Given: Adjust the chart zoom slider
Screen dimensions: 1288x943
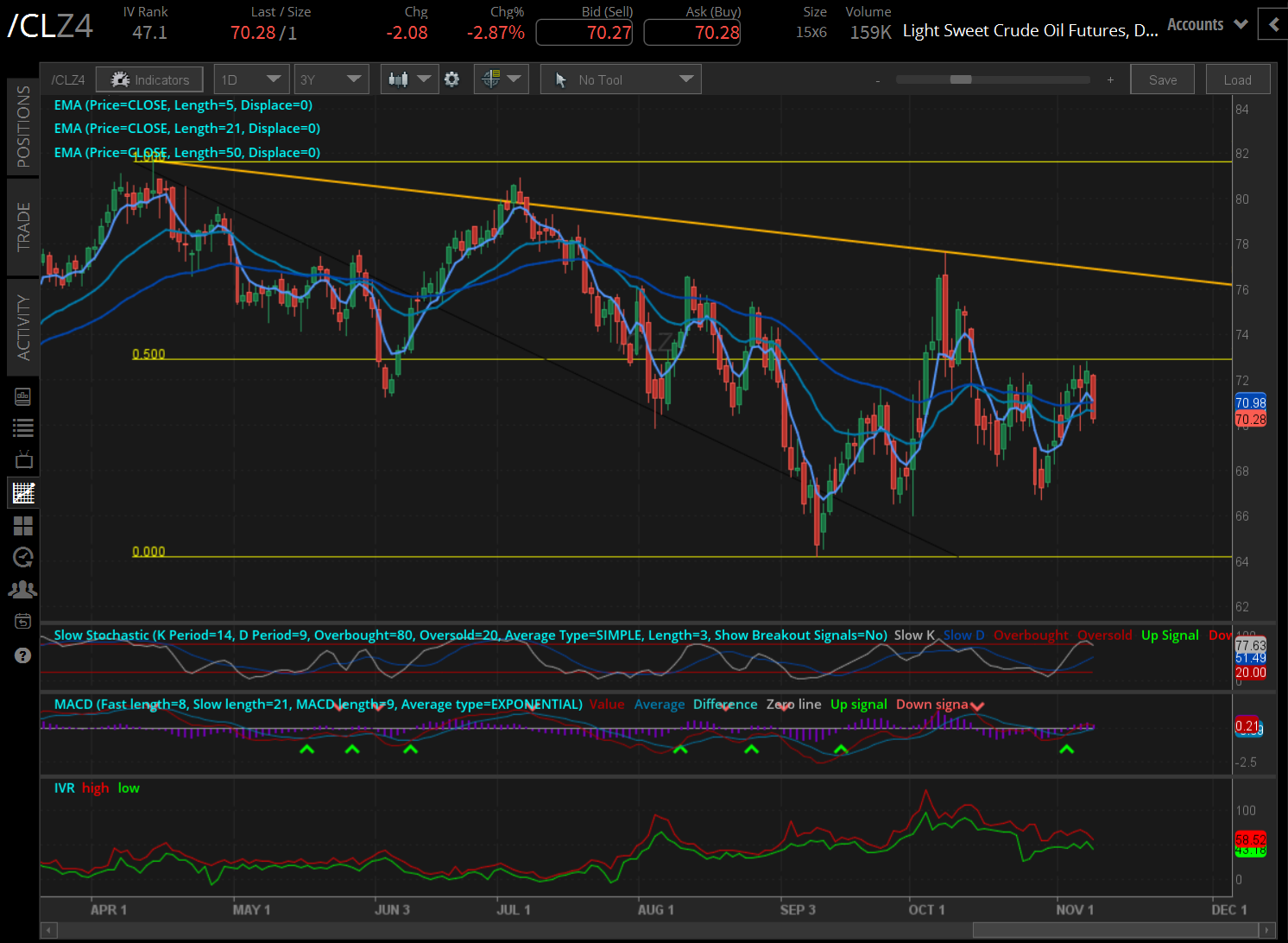Looking at the screenshot, I should (x=961, y=79).
